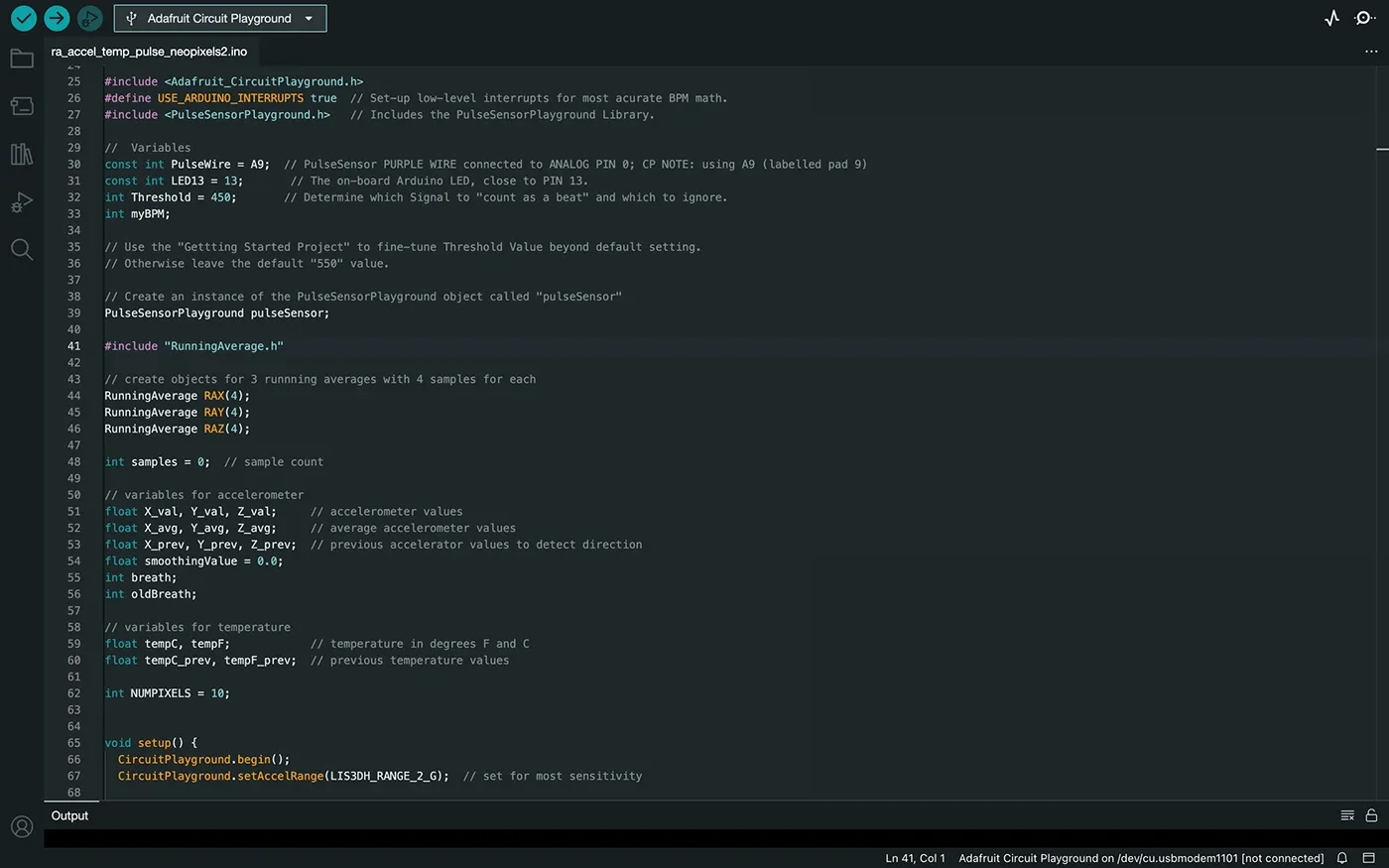Open the Library Manager sidebar panel
This screenshot has width=1389, height=868.
[x=22, y=154]
